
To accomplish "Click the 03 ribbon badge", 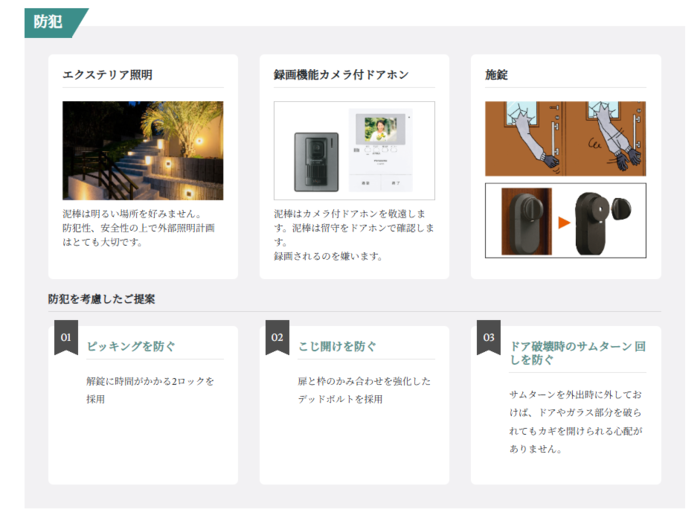I will pos(488,337).
